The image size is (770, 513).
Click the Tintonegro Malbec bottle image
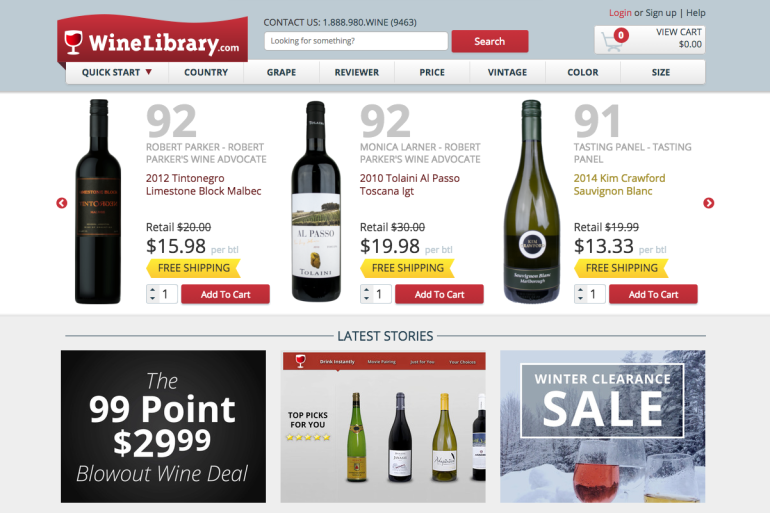(x=98, y=202)
